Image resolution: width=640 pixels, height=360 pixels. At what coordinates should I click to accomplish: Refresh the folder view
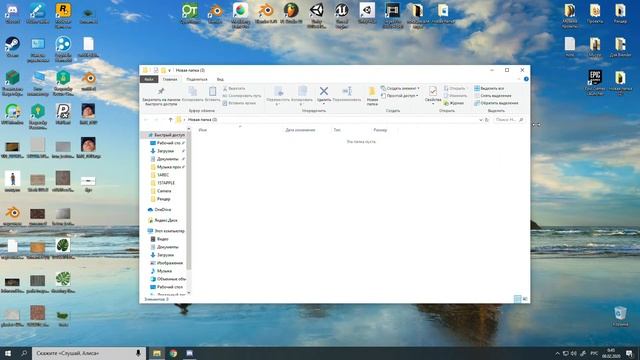pyautogui.click(x=487, y=120)
